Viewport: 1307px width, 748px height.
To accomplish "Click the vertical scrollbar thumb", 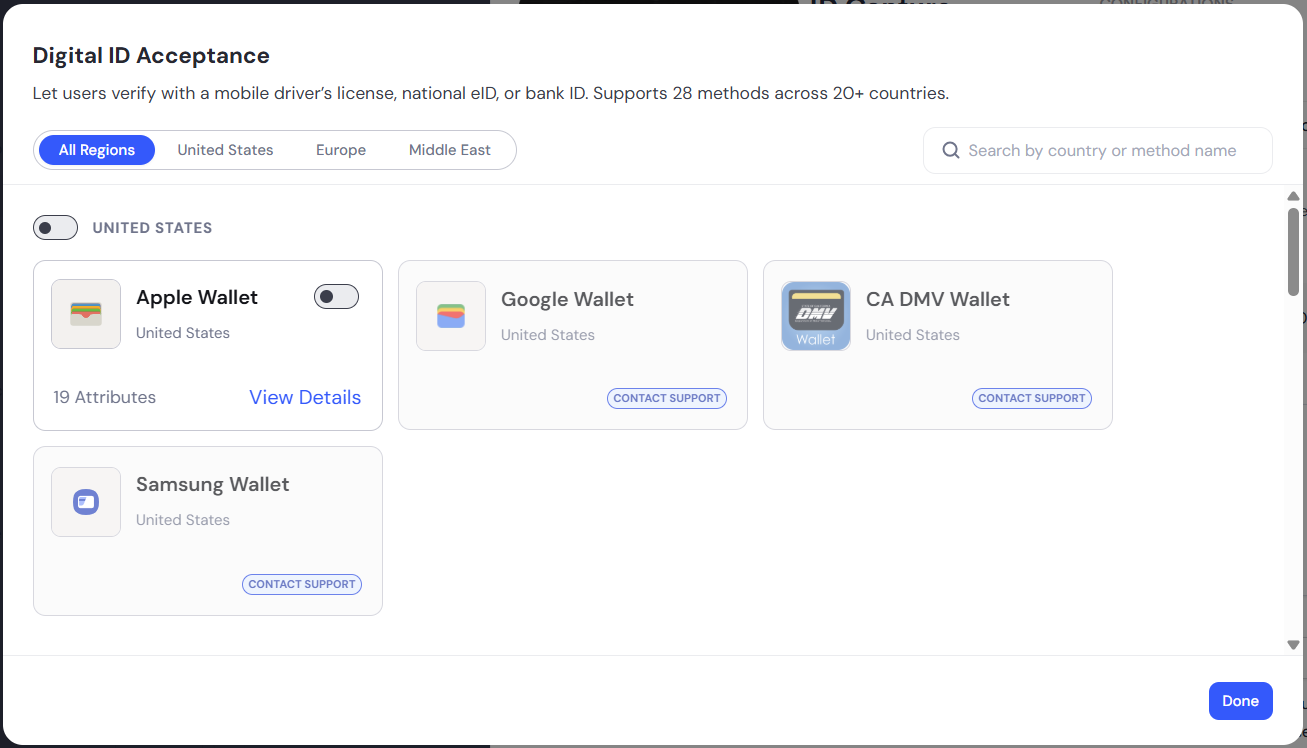I will [1293, 252].
